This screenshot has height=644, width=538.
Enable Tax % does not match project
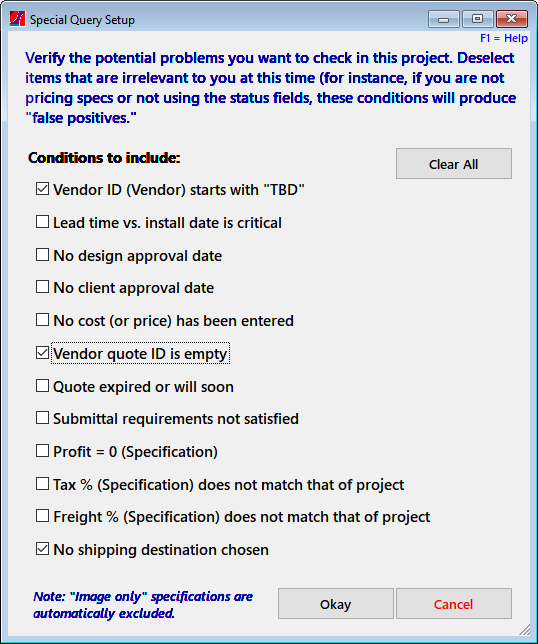pos(42,484)
